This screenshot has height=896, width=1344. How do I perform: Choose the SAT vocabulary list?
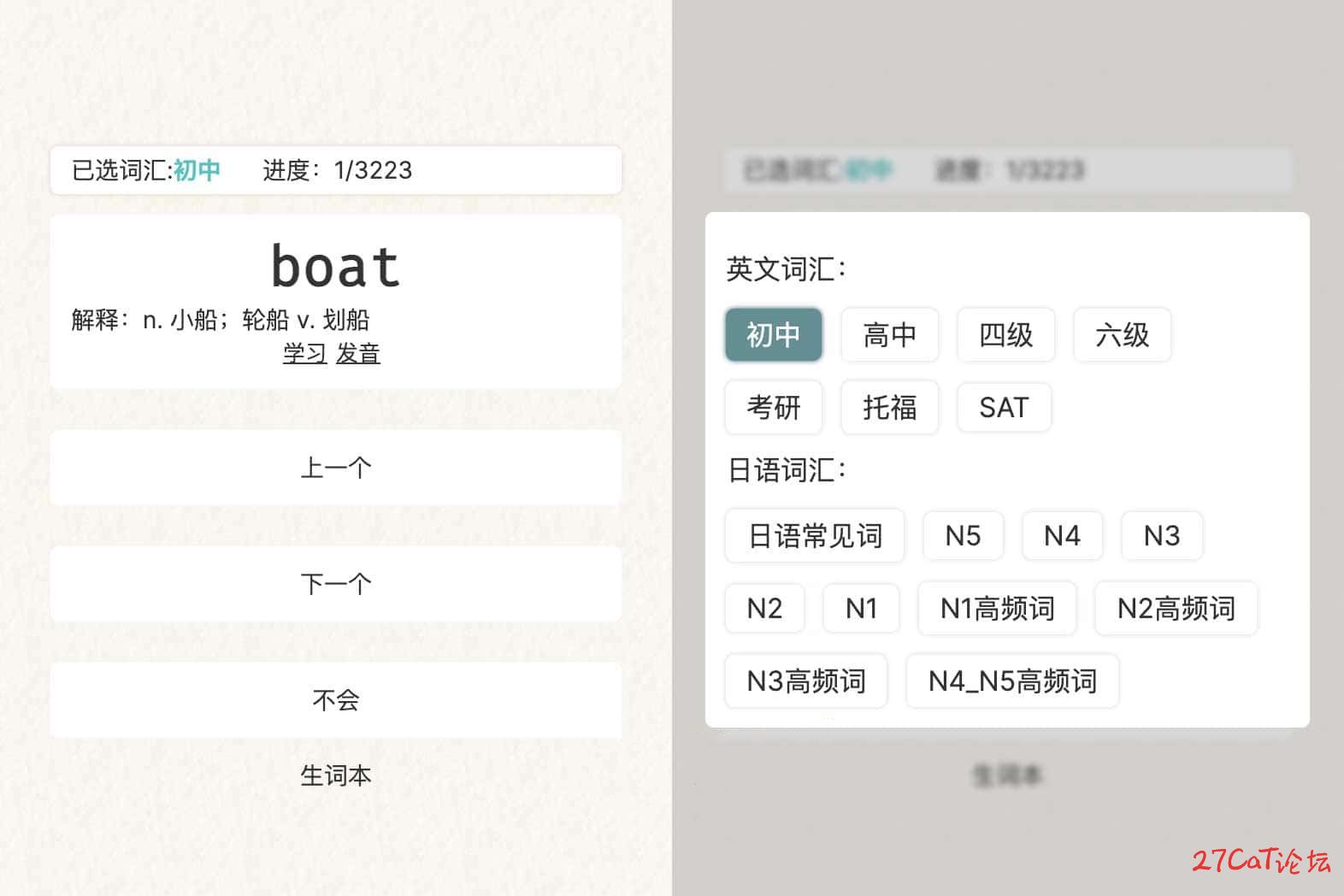(x=1005, y=407)
